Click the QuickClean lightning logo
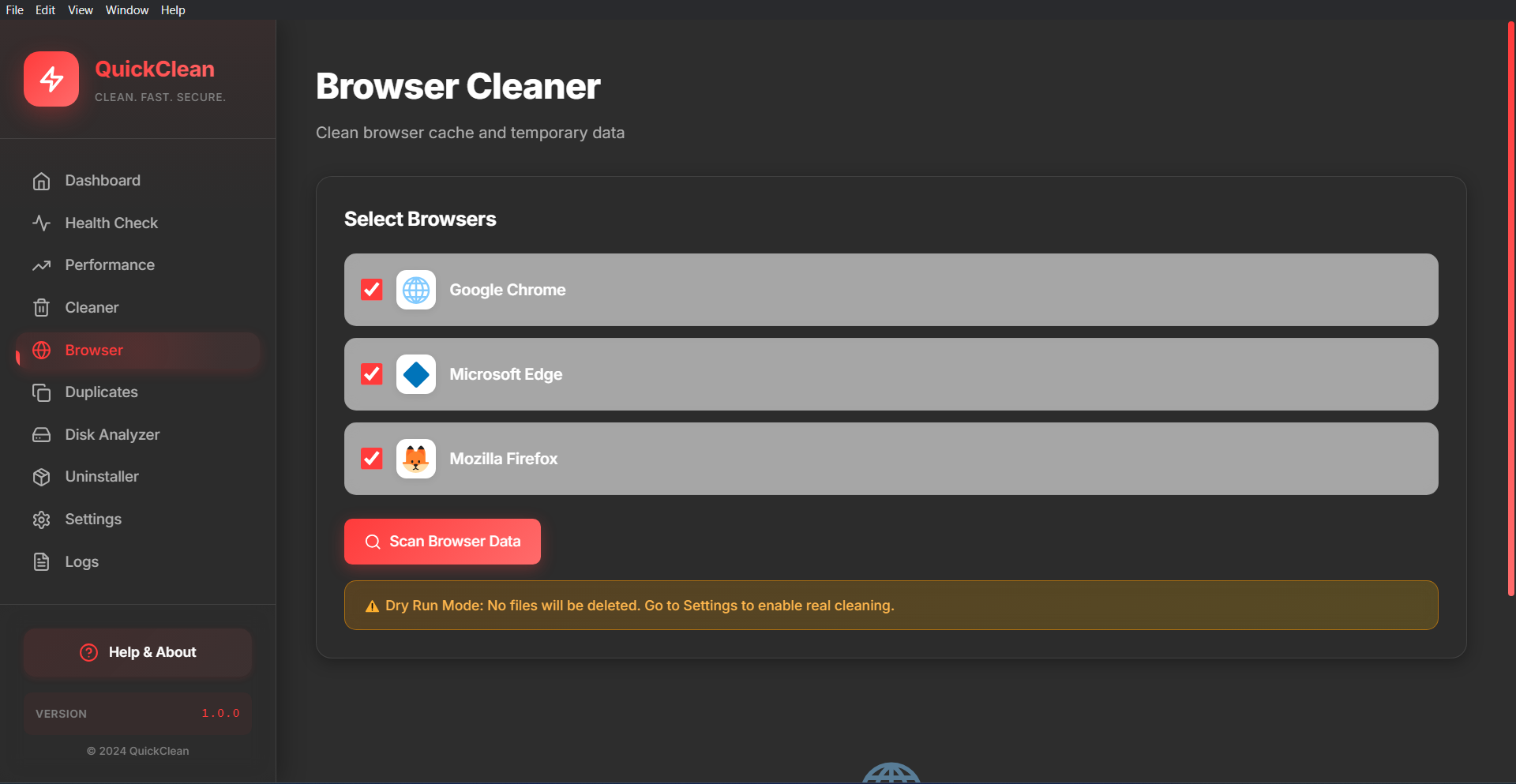Screen dimensions: 1516x784 (51, 79)
